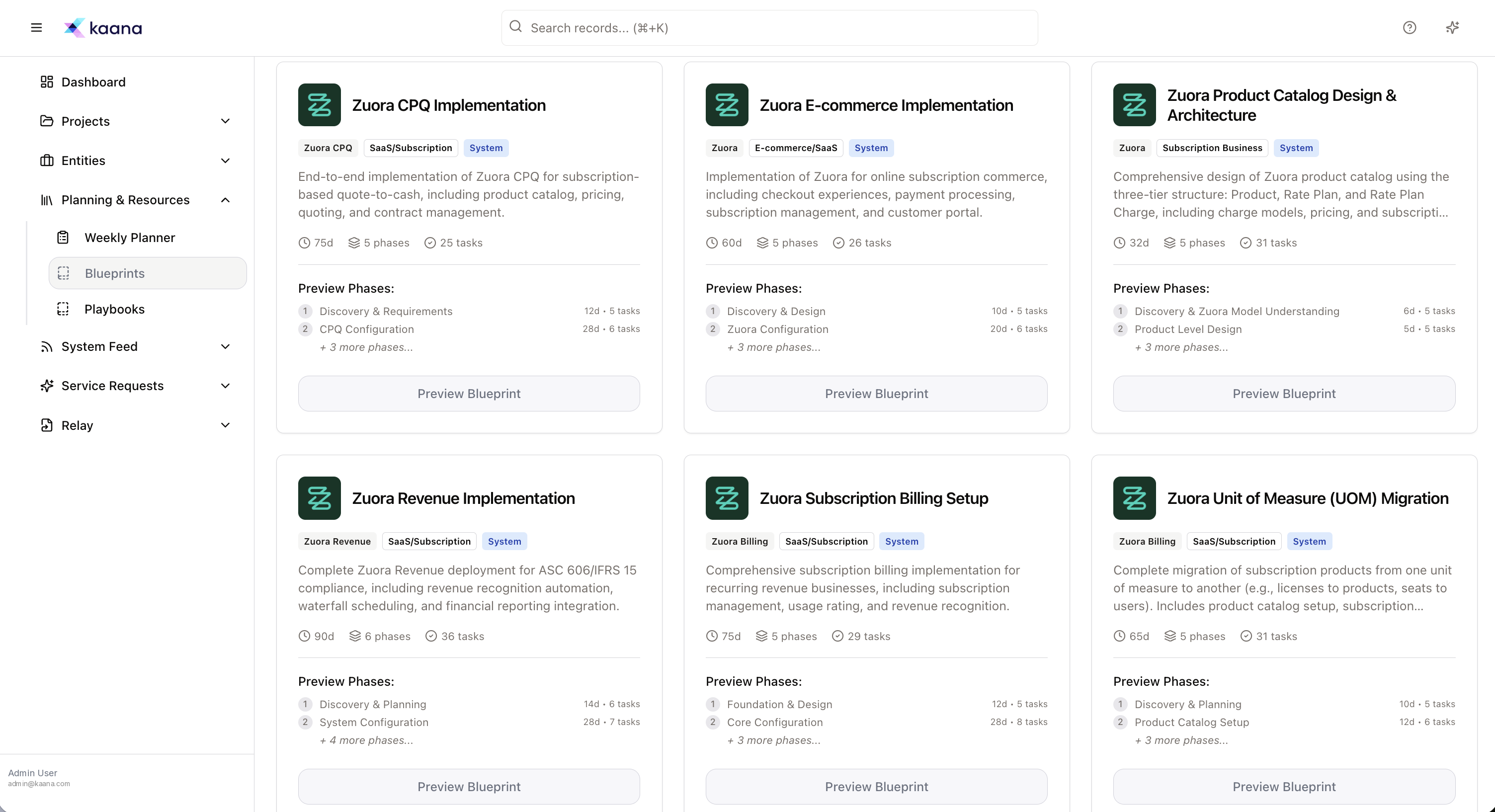Expand the Entities chevron

tap(225, 161)
